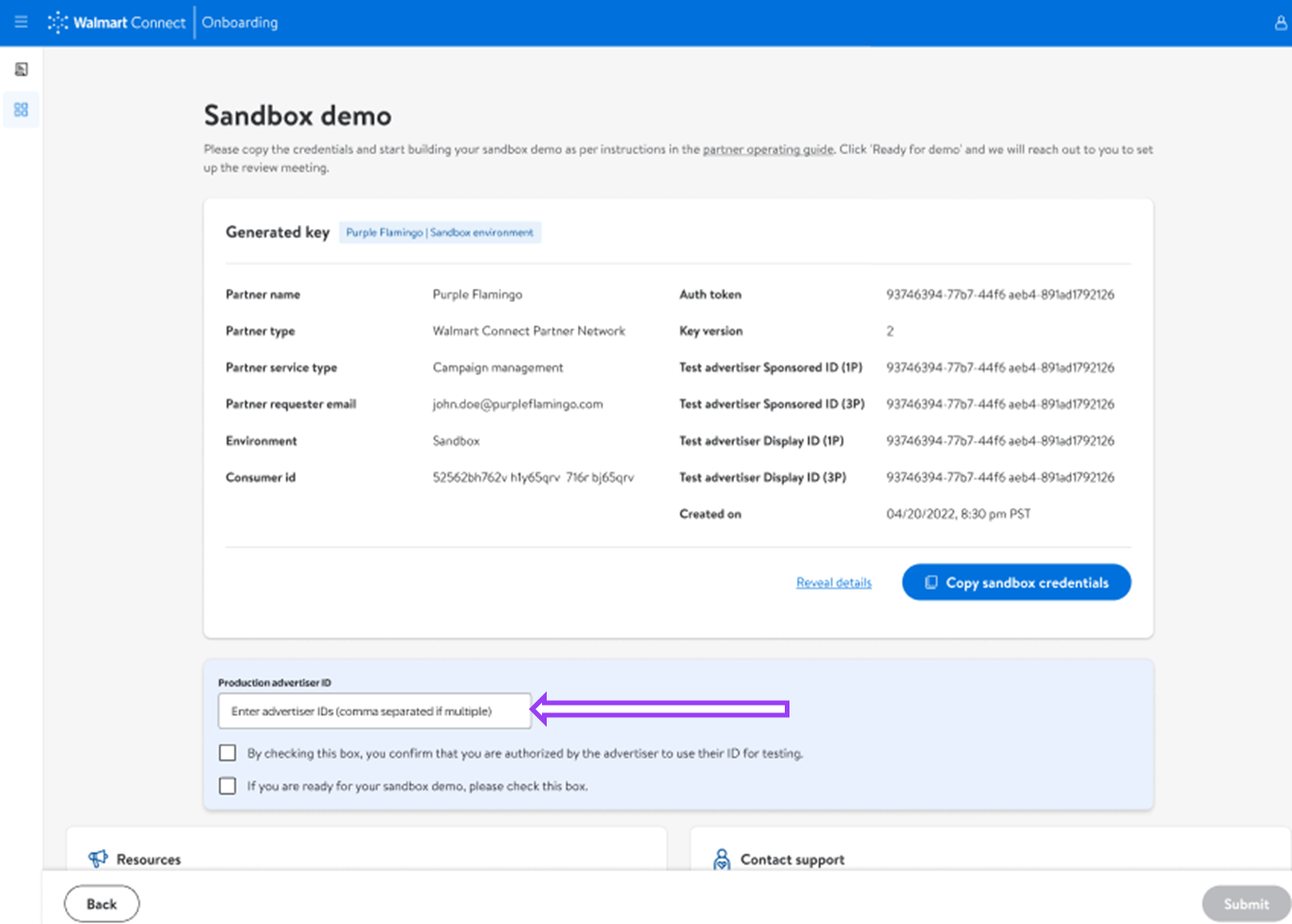Click the Reveal details link

tap(834, 582)
